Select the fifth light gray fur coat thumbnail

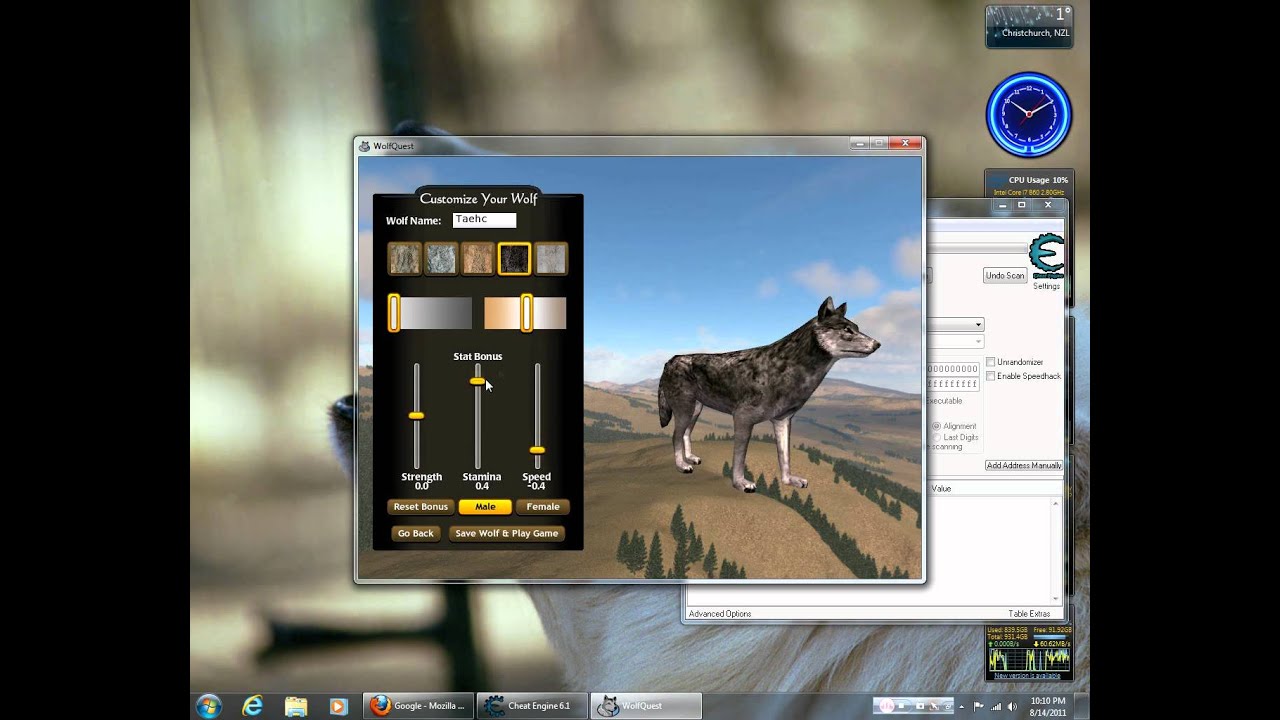[551, 259]
